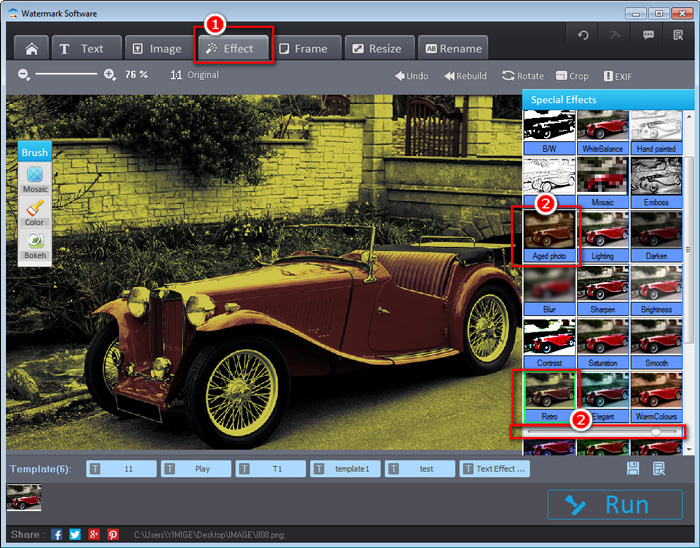Choose the Bokeh brush tool
The image size is (700, 548).
(x=35, y=245)
